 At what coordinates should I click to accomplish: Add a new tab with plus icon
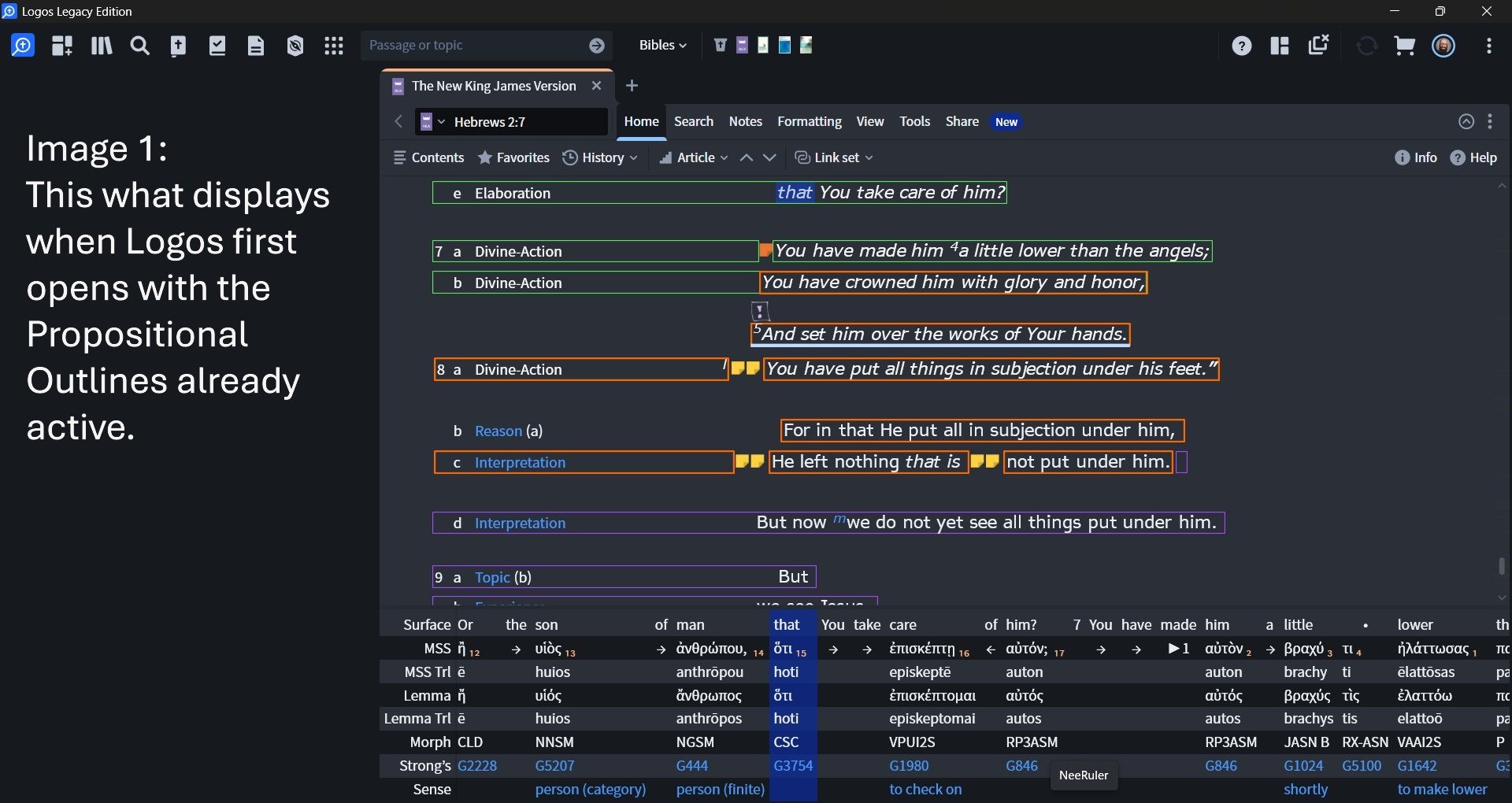click(632, 85)
